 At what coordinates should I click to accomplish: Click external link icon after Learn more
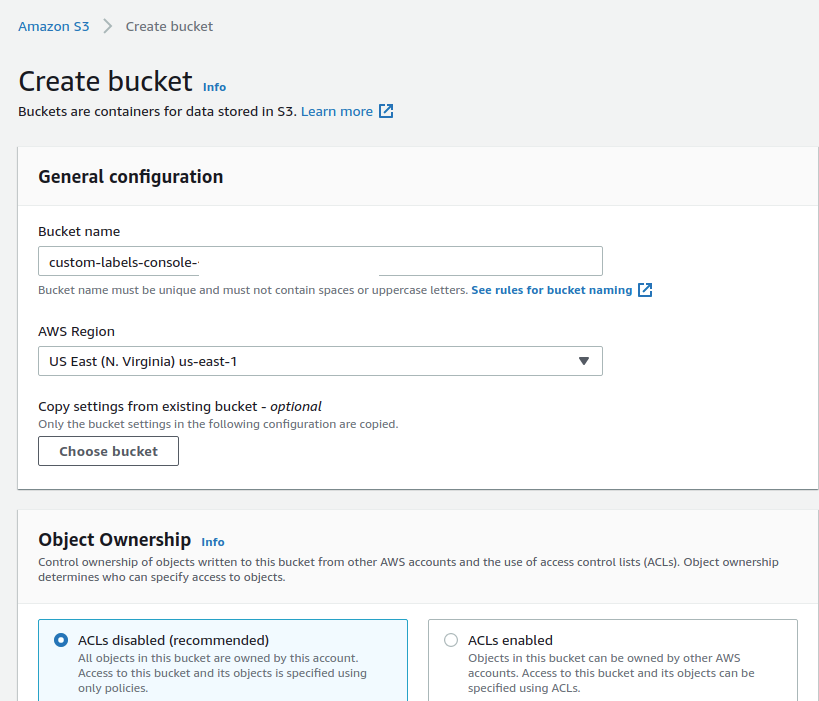tap(386, 111)
